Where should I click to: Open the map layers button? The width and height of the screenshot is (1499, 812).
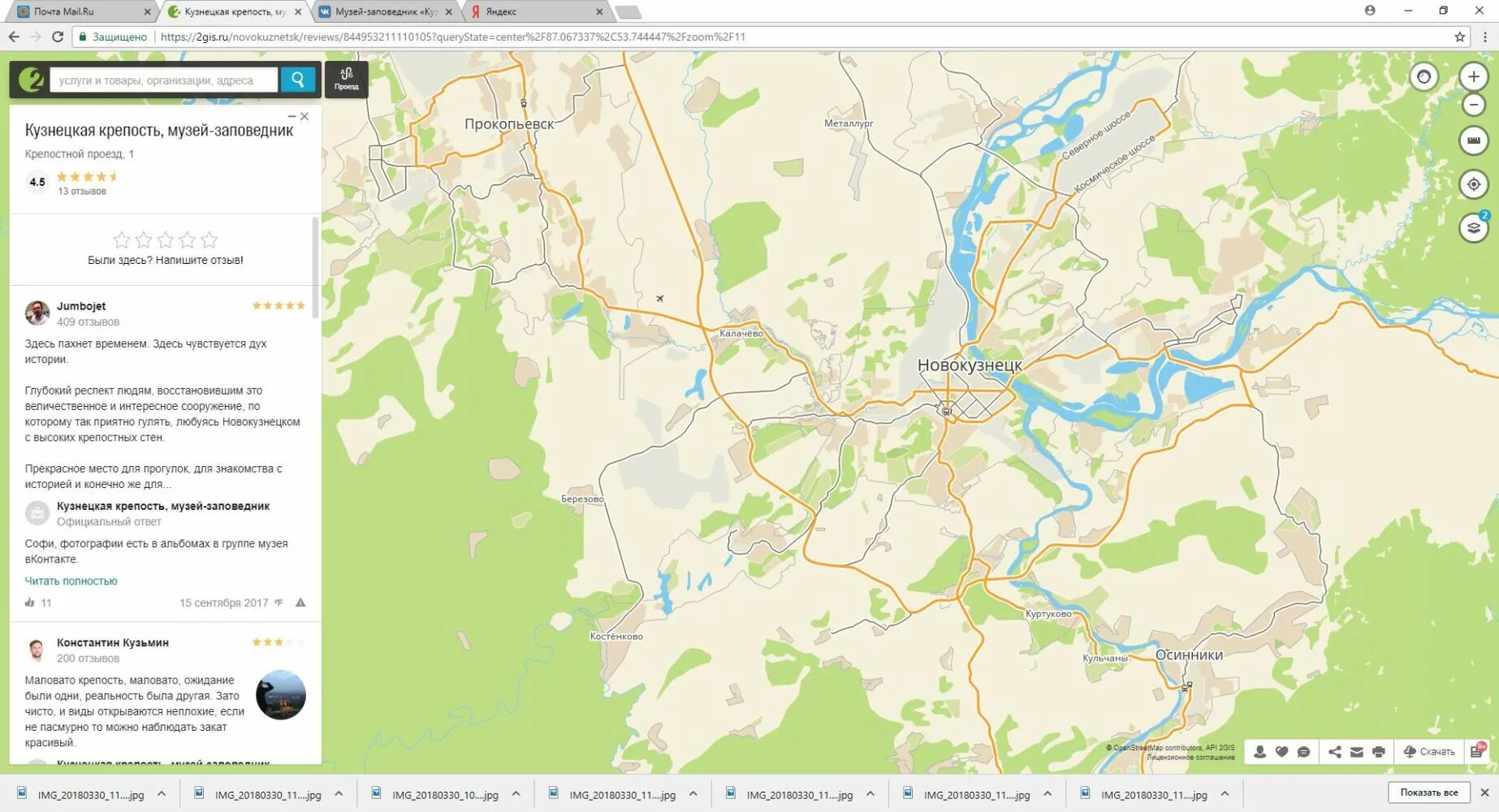[1473, 228]
